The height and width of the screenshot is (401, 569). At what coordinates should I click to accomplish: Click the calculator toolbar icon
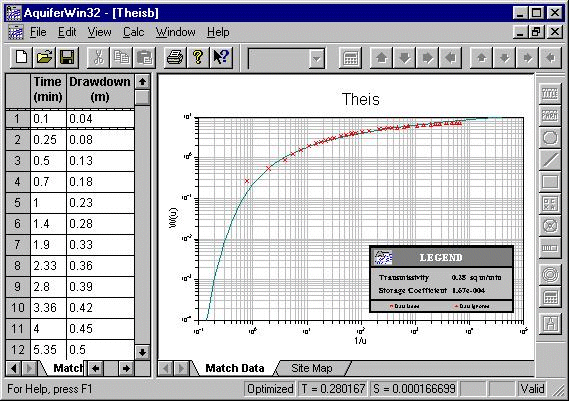coord(350,57)
